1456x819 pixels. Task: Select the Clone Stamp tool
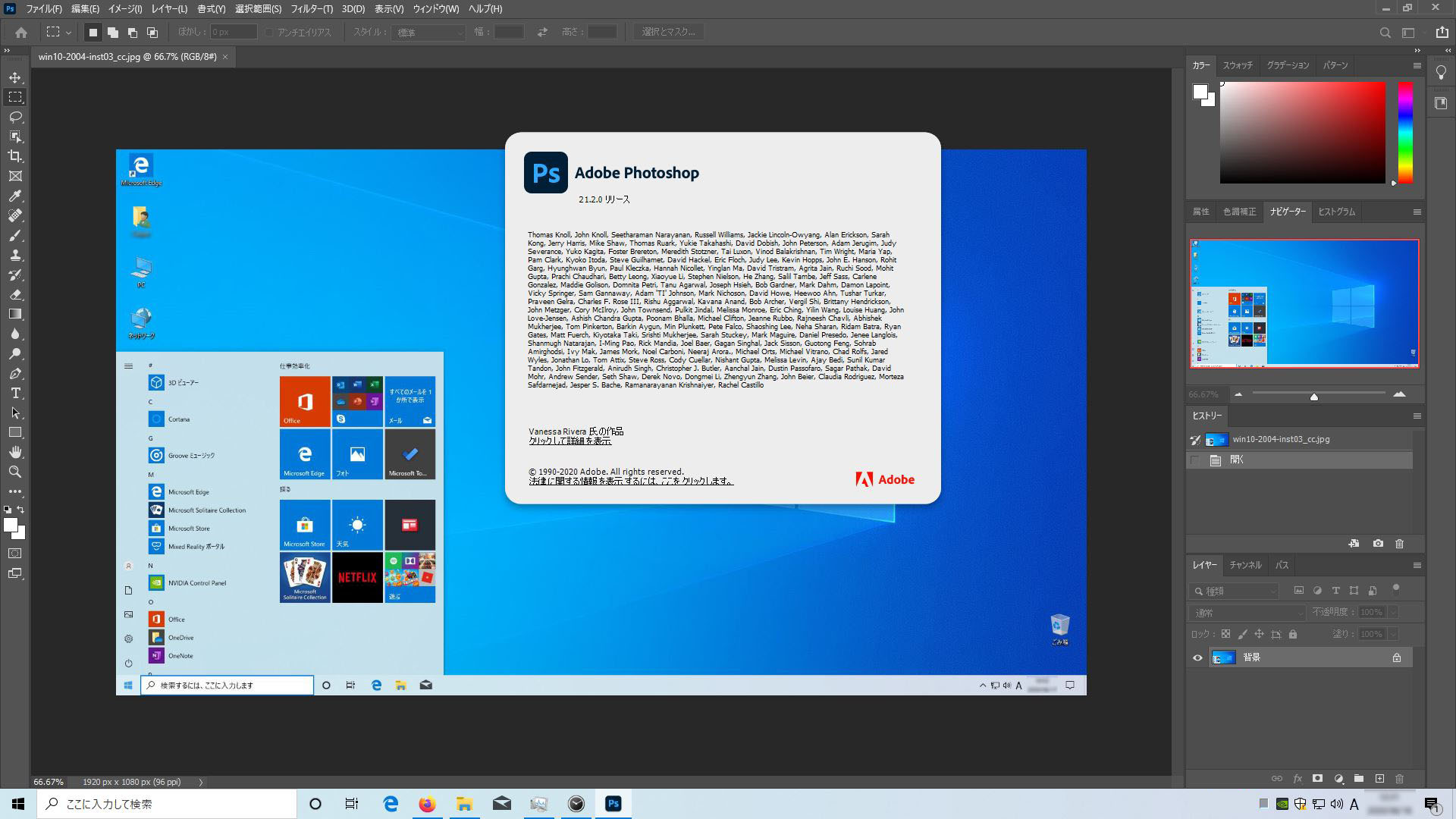pos(15,255)
